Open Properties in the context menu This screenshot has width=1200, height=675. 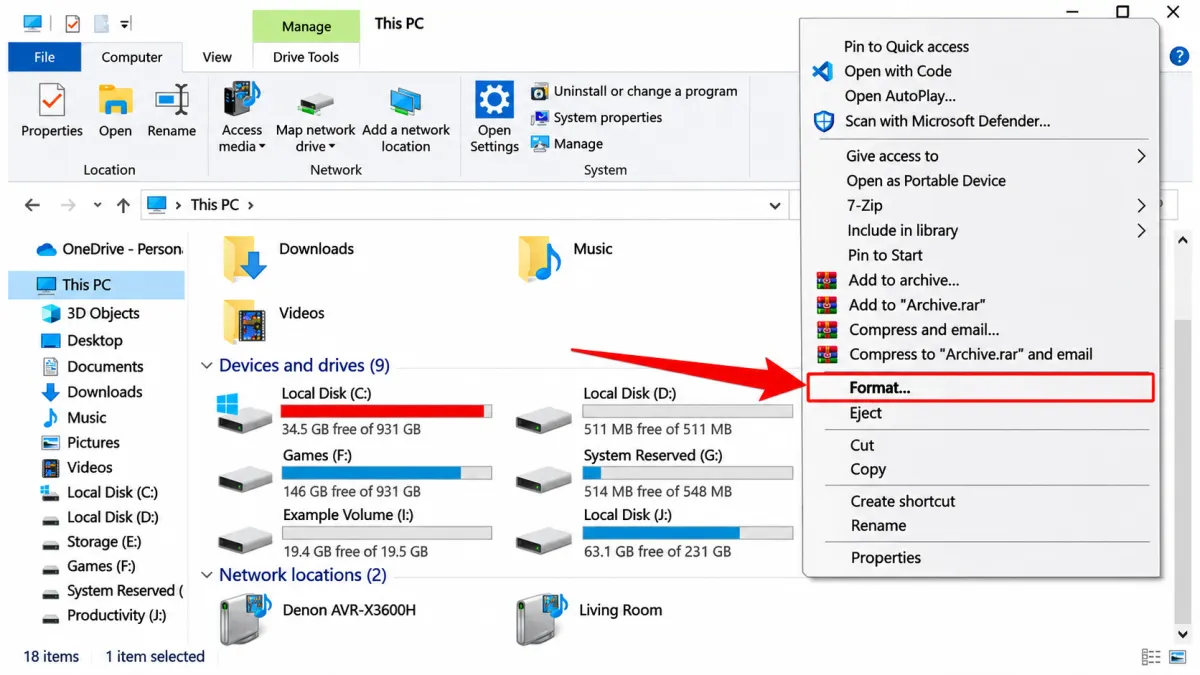(886, 558)
